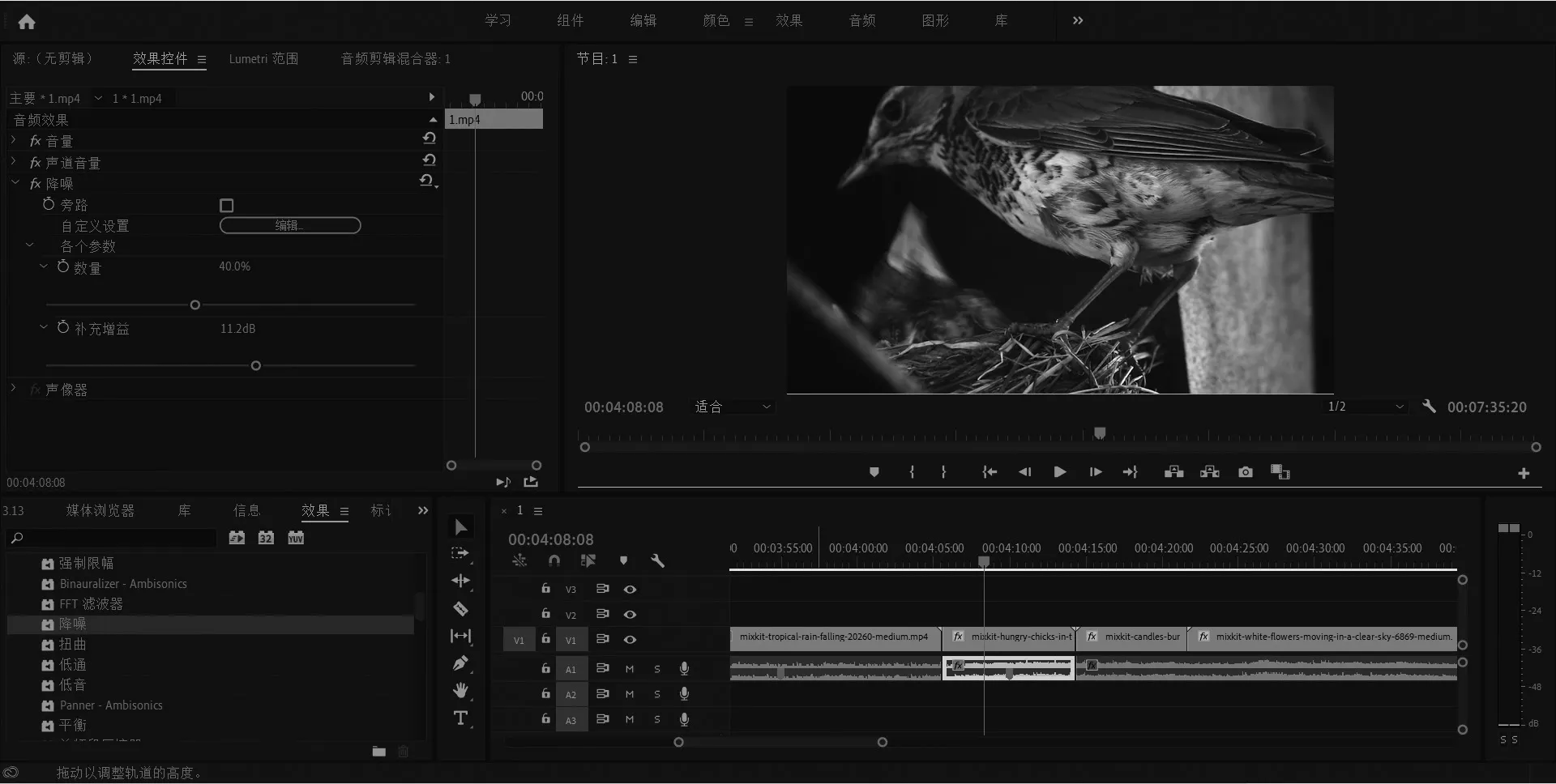Open 适合 zoom level dropdown
The width and height of the screenshot is (1556, 784).
pos(733,407)
